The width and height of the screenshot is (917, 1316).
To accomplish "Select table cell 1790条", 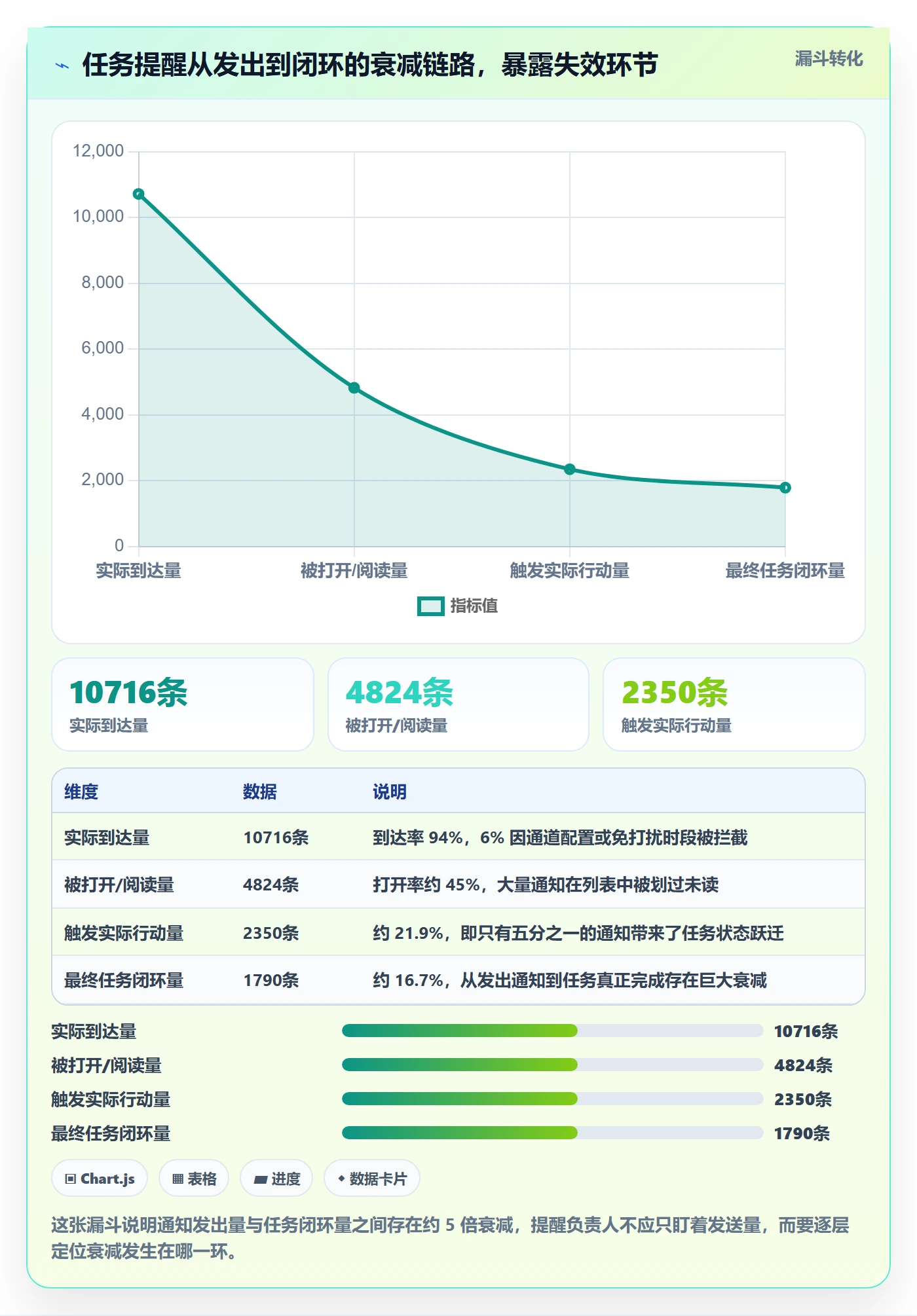I will [271, 980].
